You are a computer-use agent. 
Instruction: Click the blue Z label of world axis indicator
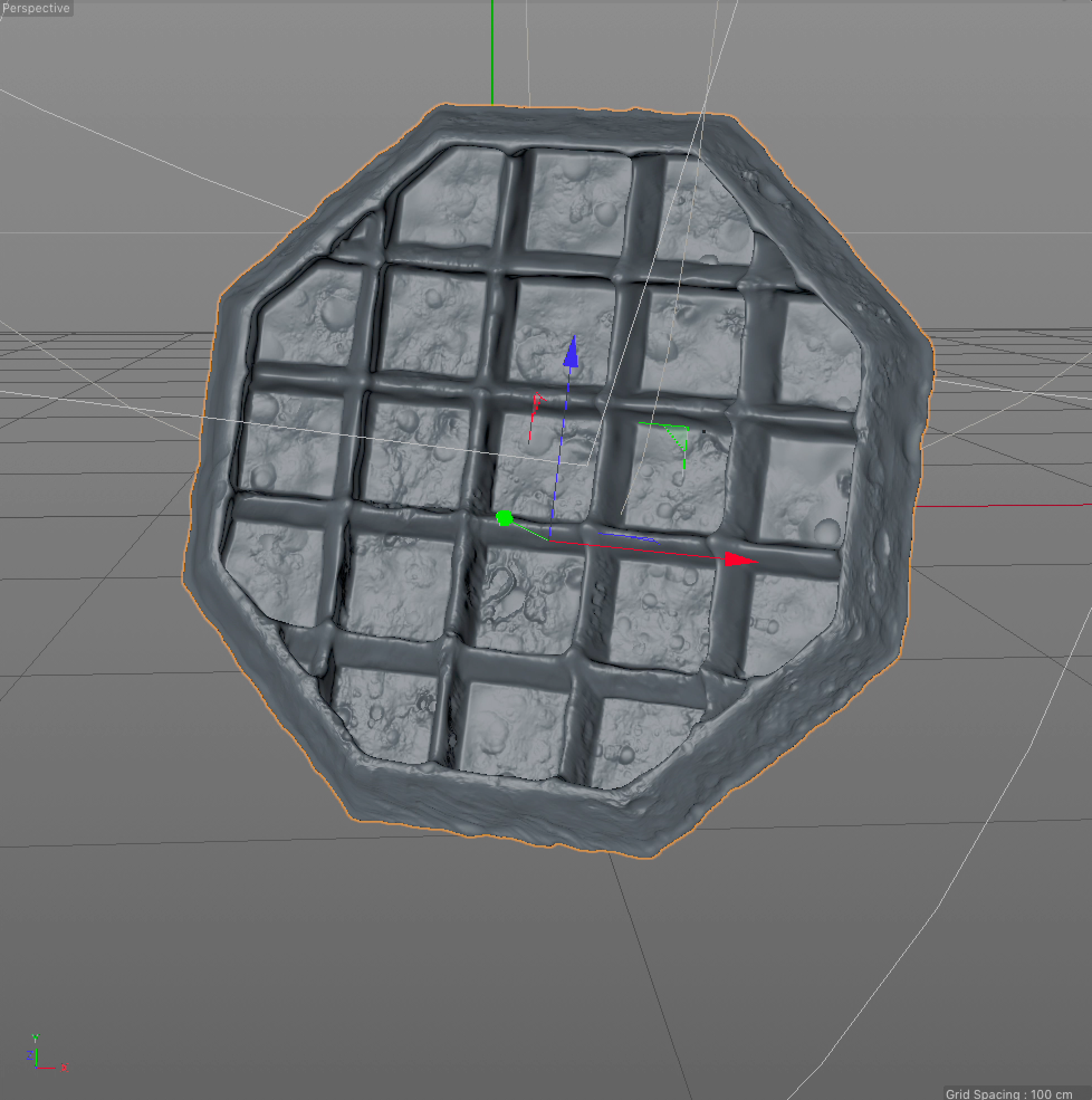point(30,1055)
